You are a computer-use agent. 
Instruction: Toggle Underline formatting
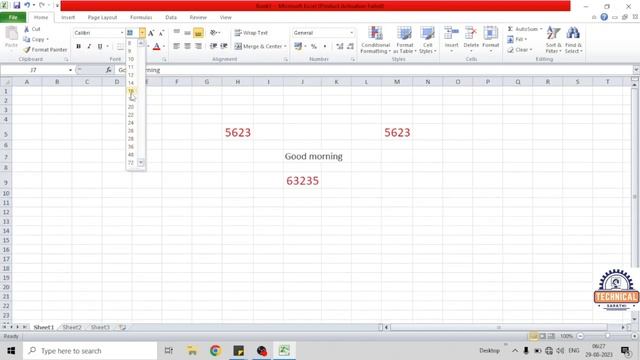pyautogui.click(x=100, y=46)
